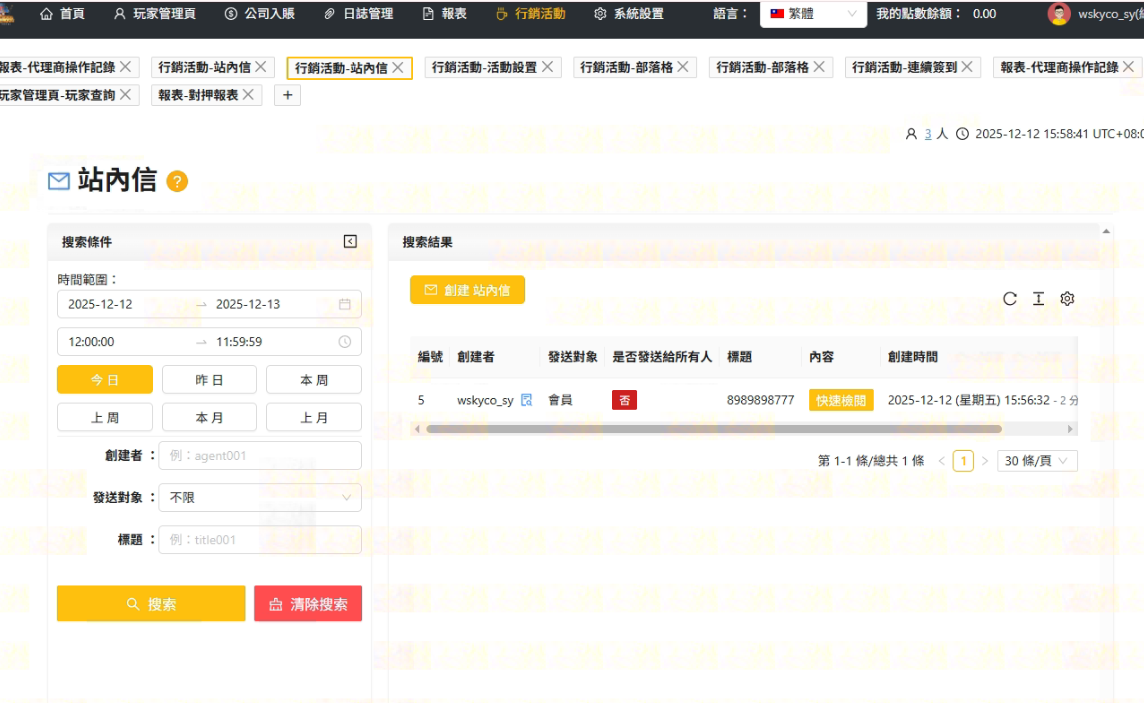Select the 昨日 quick range
The height and width of the screenshot is (703, 1144).
[209, 379]
